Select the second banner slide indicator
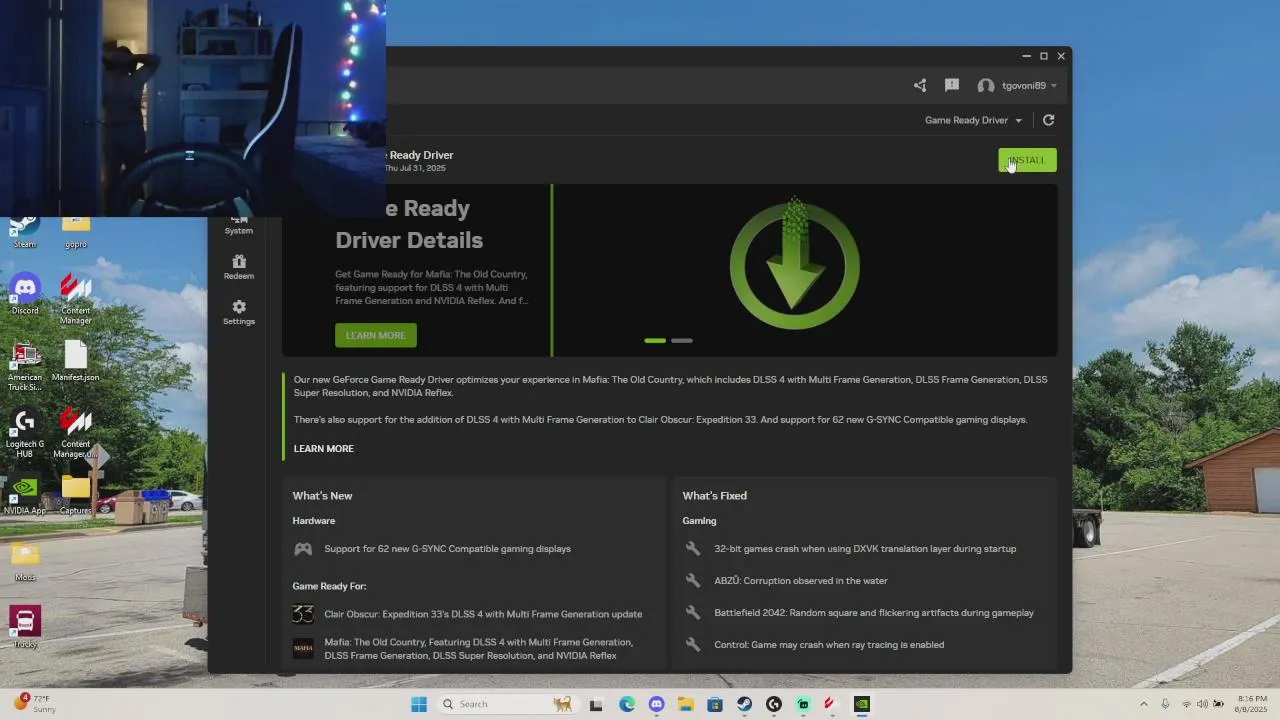The height and width of the screenshot is (720, 1280). (682, 341)
